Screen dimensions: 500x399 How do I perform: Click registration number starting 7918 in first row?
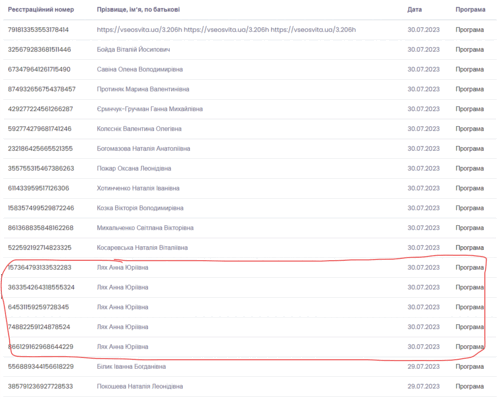pyautogui.click(x=38, y=30)
